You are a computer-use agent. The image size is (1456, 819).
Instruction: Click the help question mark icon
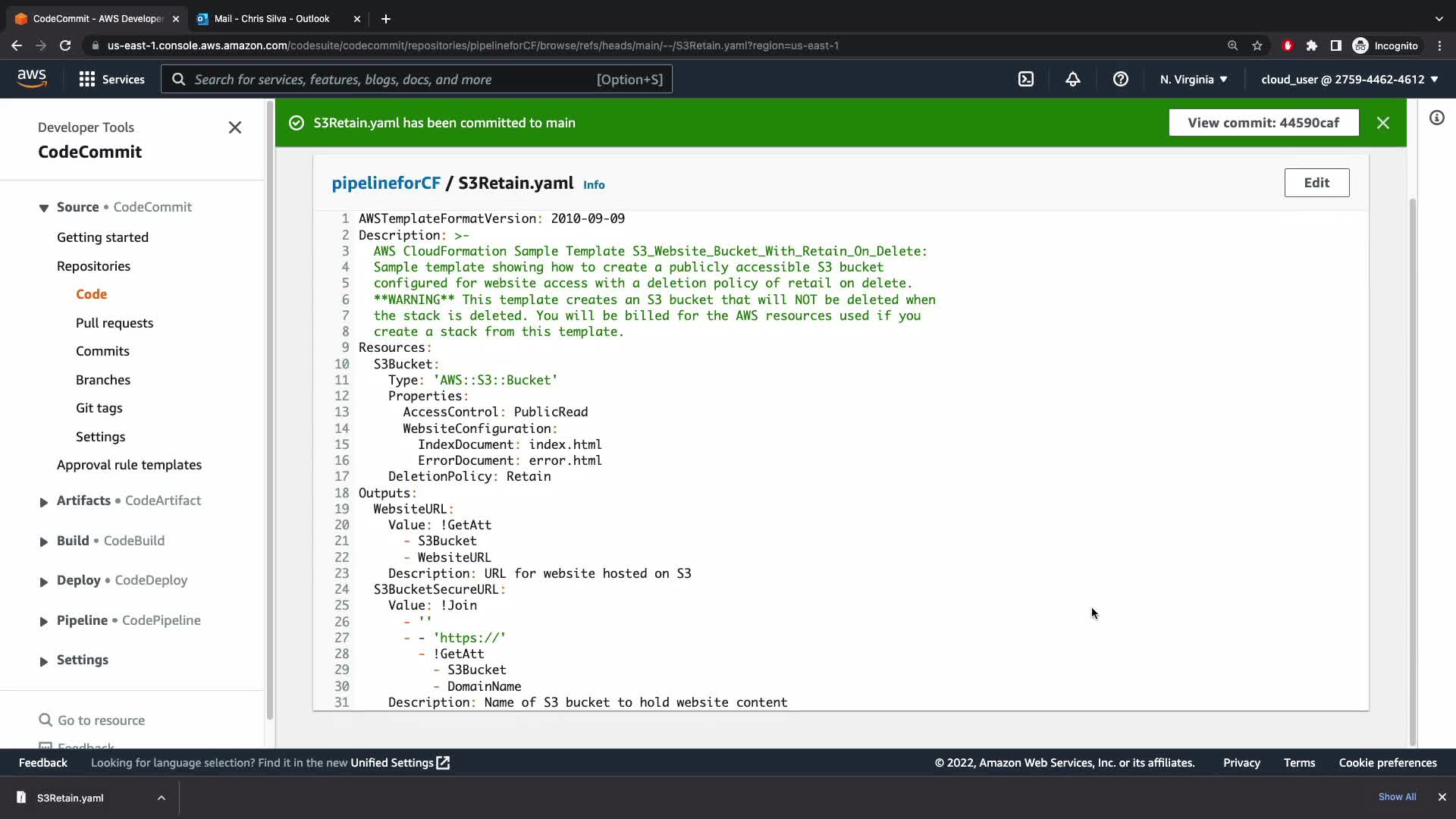coord(1120,79)
